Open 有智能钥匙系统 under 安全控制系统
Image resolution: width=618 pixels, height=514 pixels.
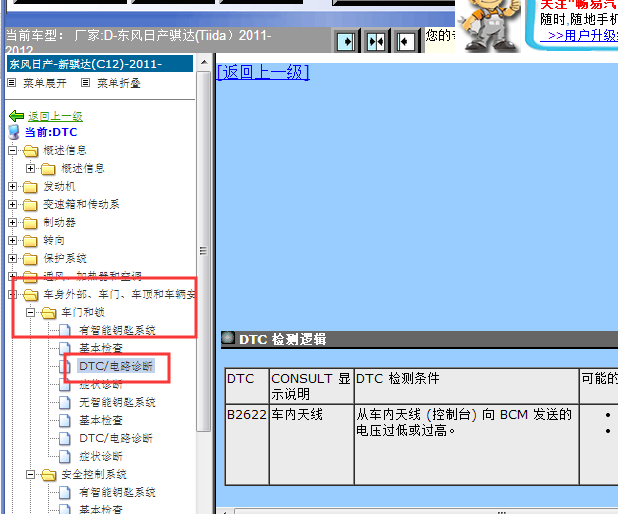click(x=117, y=492)
